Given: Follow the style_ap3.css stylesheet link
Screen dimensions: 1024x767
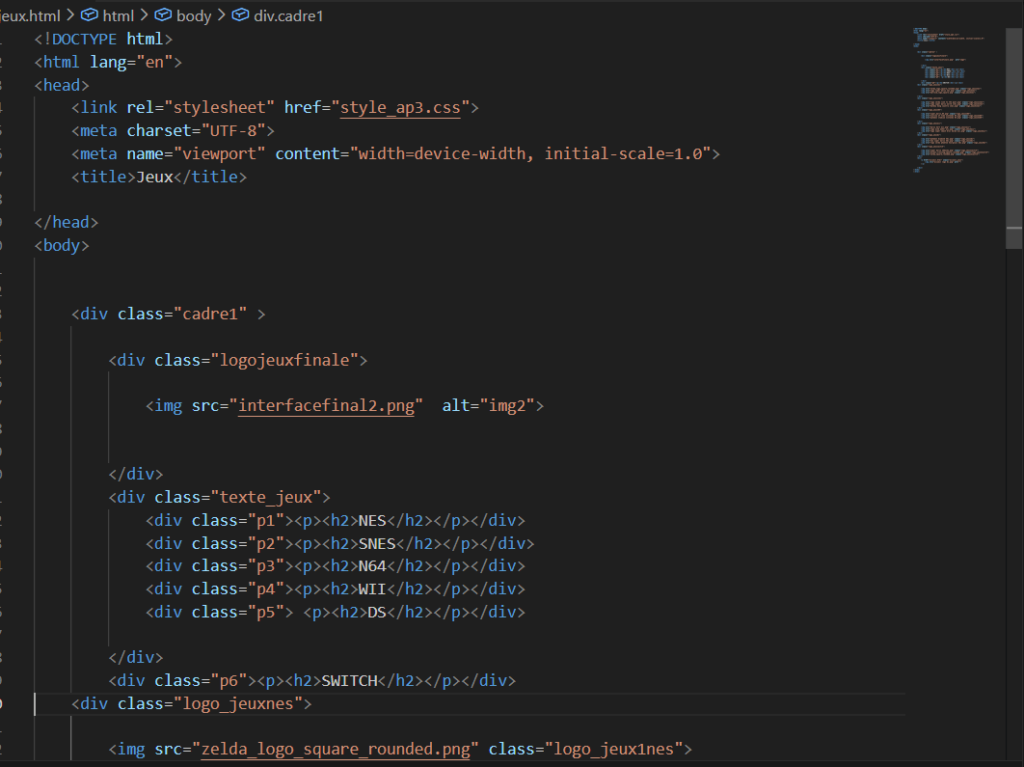Looking at the screenshot, I should coord(400,108).
